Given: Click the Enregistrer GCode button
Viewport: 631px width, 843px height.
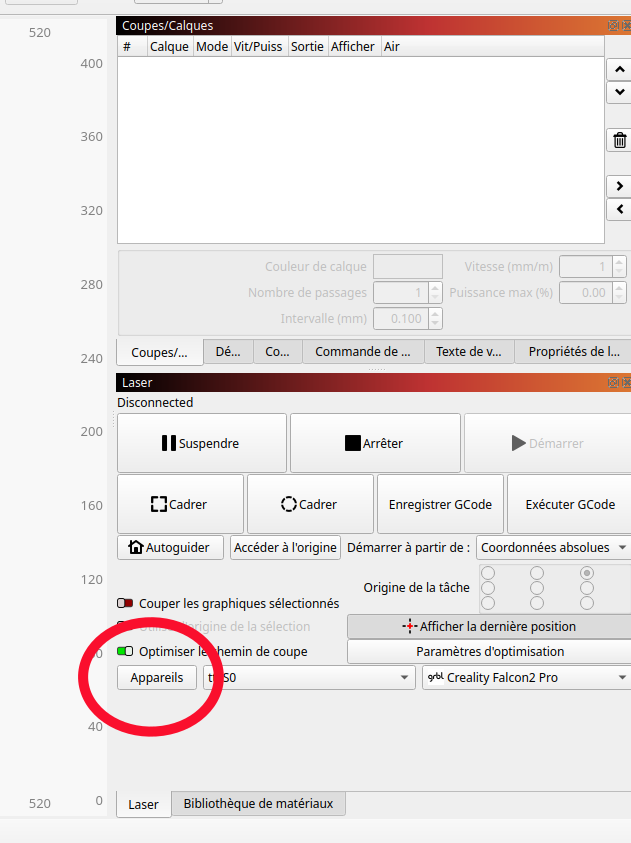Looking at the screenshot, I should pyautogui.click(x=440, y=504).
